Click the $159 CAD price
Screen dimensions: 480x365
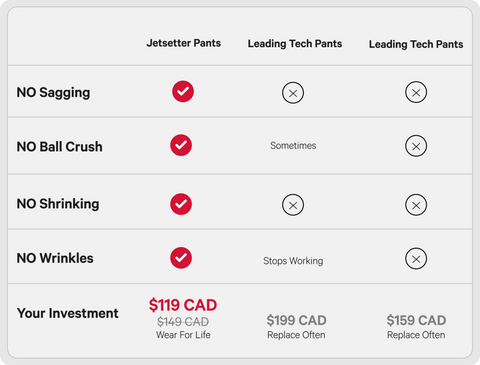point(416,320)
